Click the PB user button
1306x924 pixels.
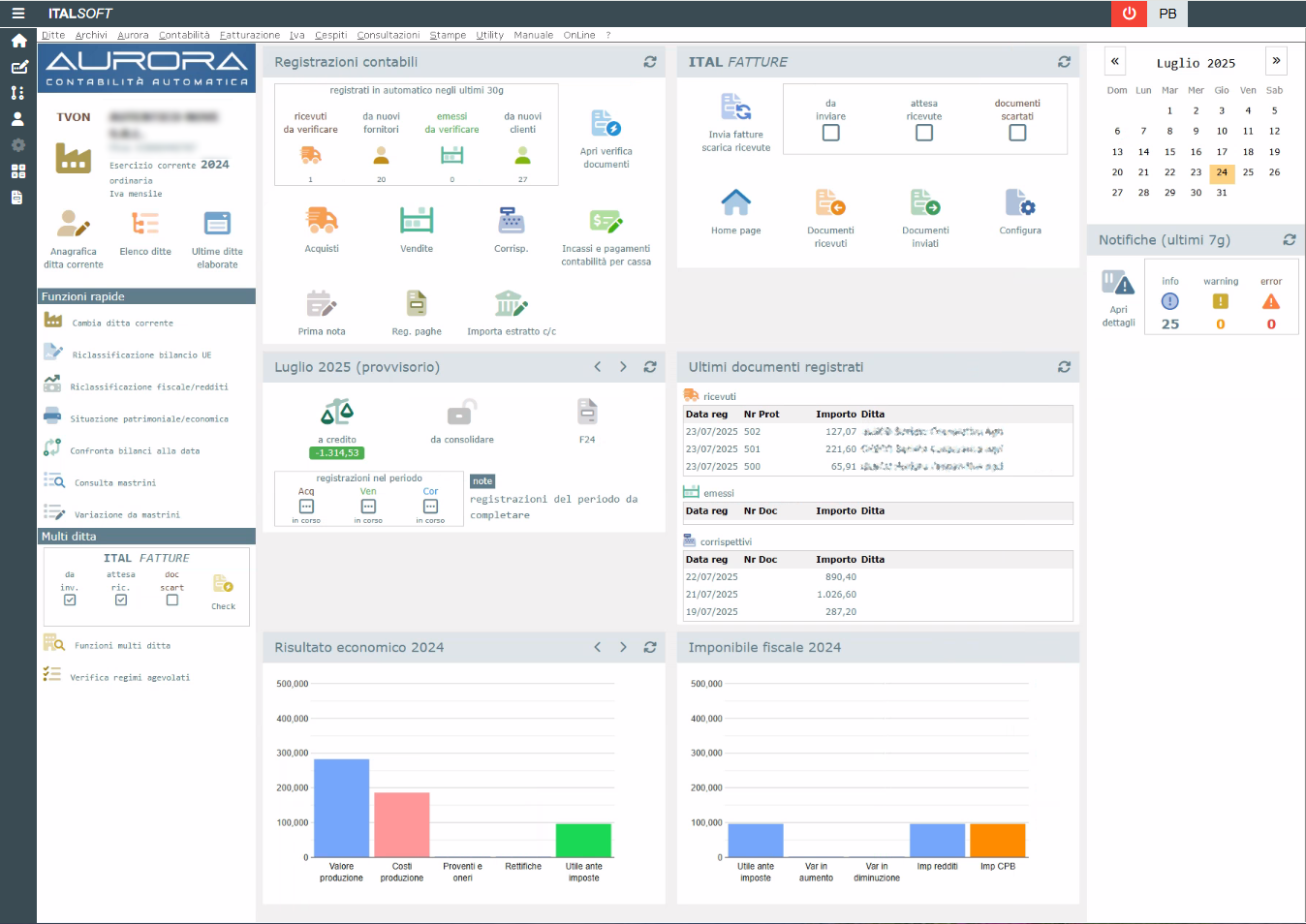(1167, 14)
